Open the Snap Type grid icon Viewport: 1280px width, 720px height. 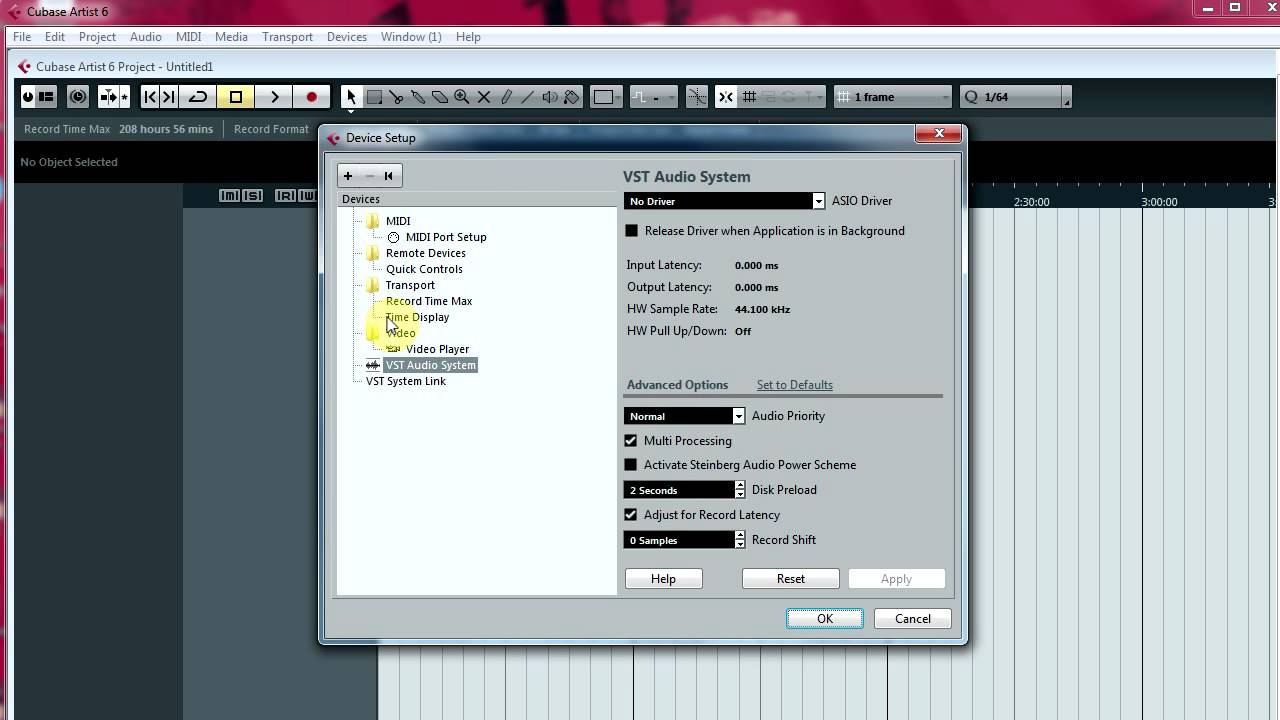[749, 97]
